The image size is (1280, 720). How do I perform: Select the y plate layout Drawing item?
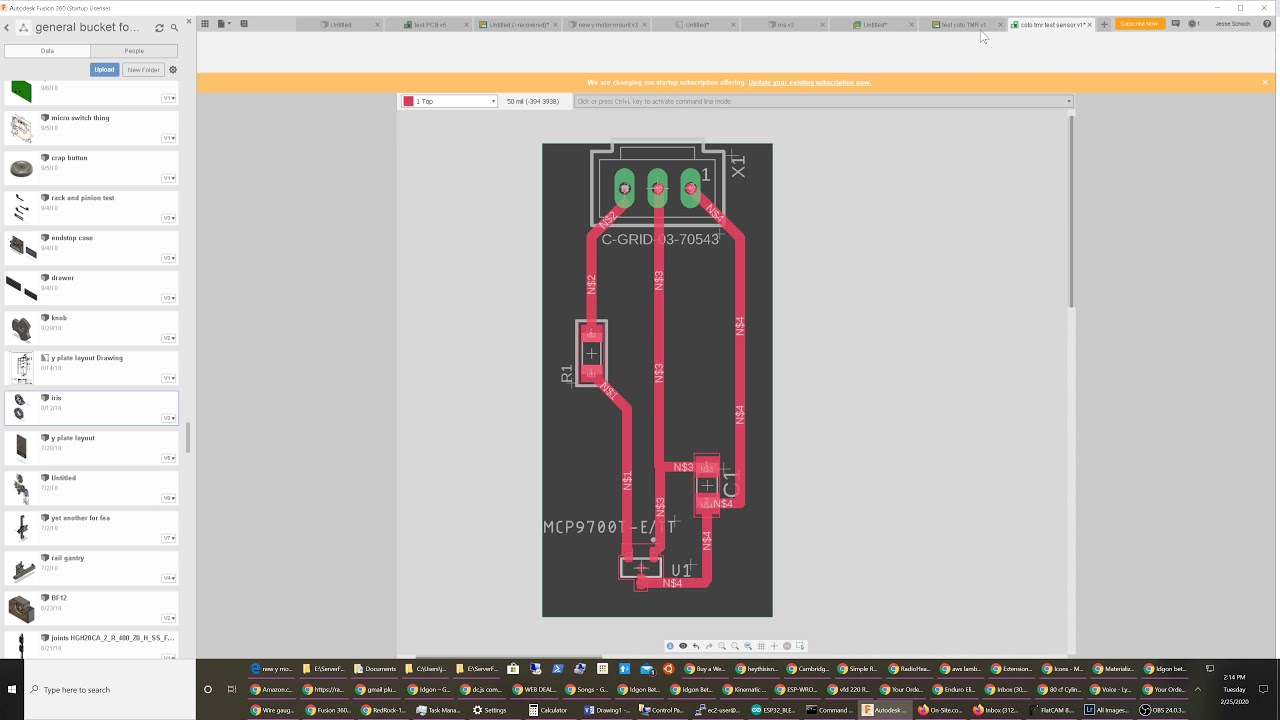91,368
